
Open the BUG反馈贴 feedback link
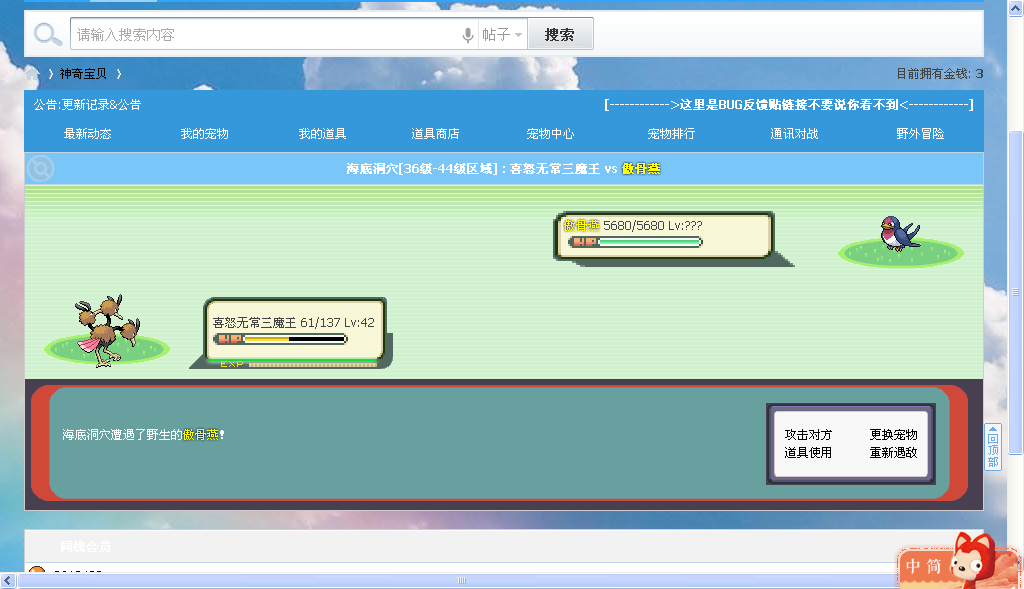tap(789, 104)
